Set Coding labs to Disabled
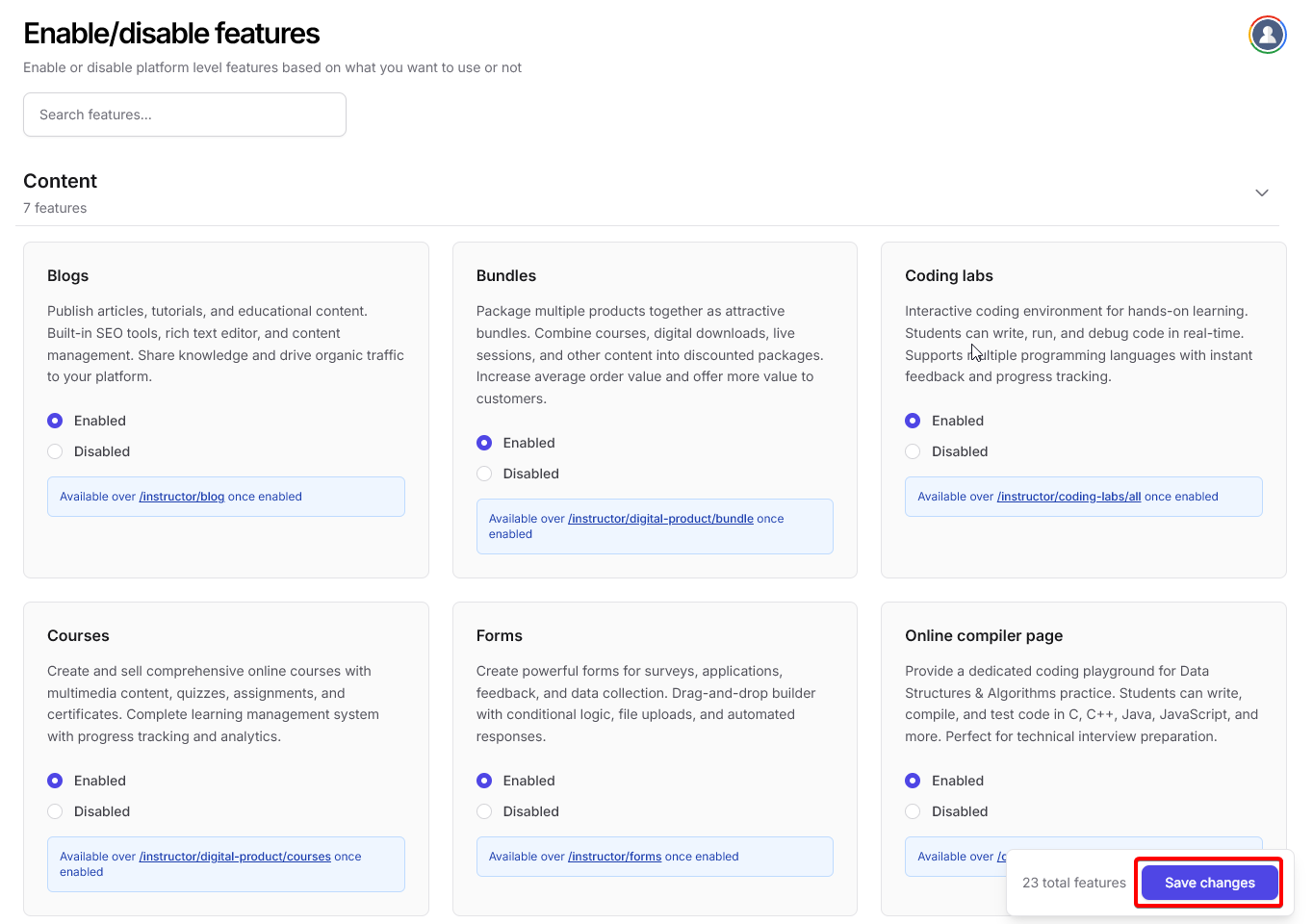 pos(914,451)
